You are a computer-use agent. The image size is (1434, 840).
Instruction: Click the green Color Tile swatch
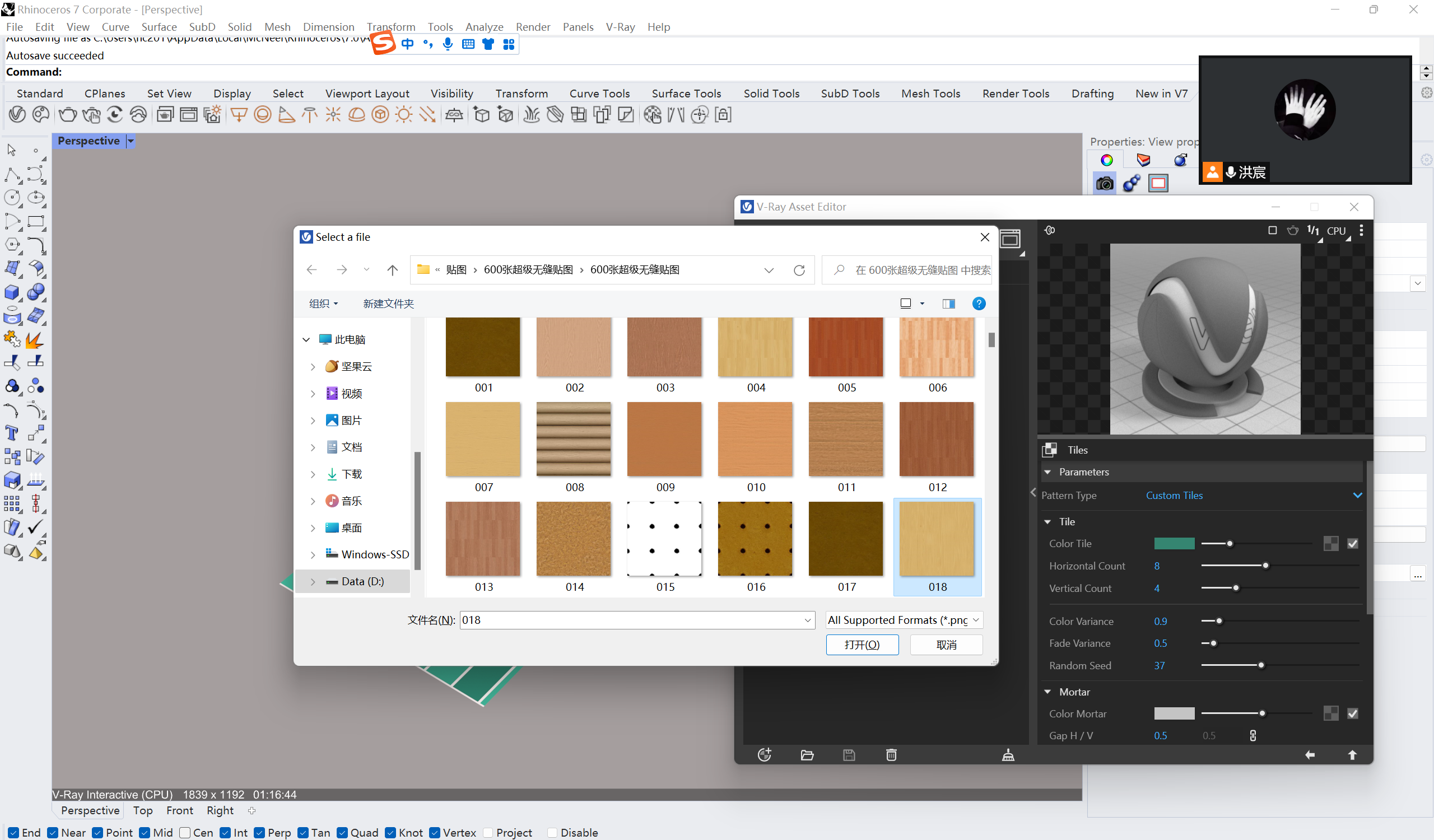click(1174, 544)
